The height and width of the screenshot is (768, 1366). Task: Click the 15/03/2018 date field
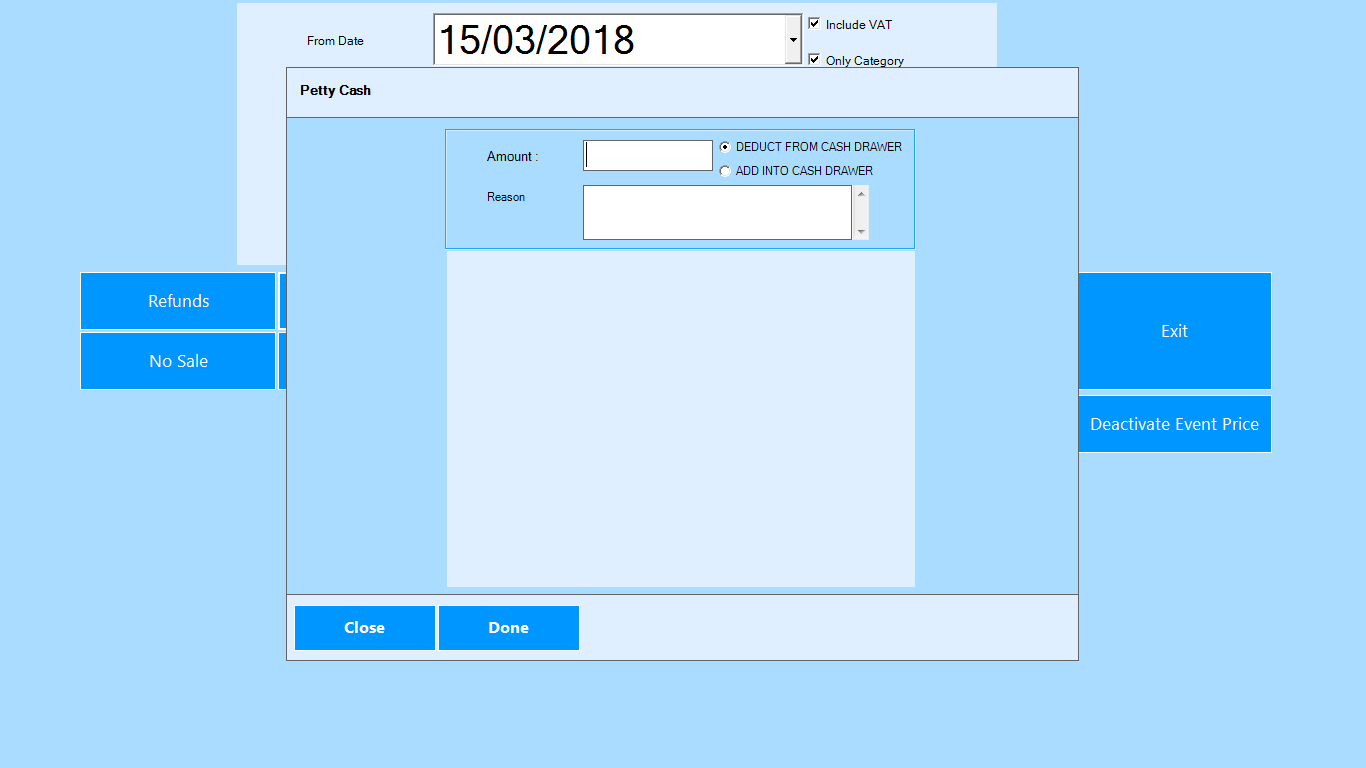click(610, 40)
